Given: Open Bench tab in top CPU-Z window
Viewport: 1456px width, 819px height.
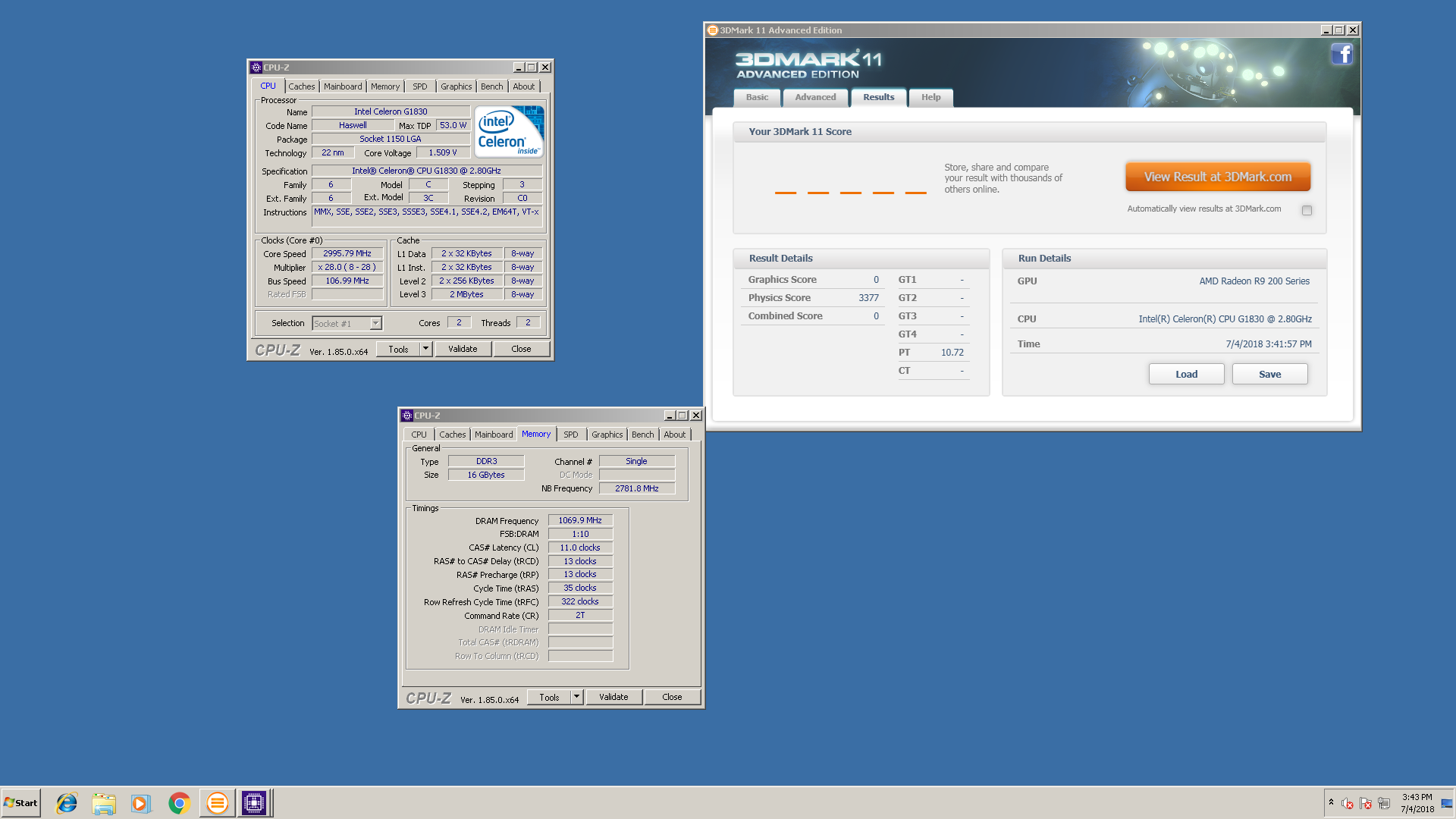Looking at the screenshot, I should click(492, 86).
